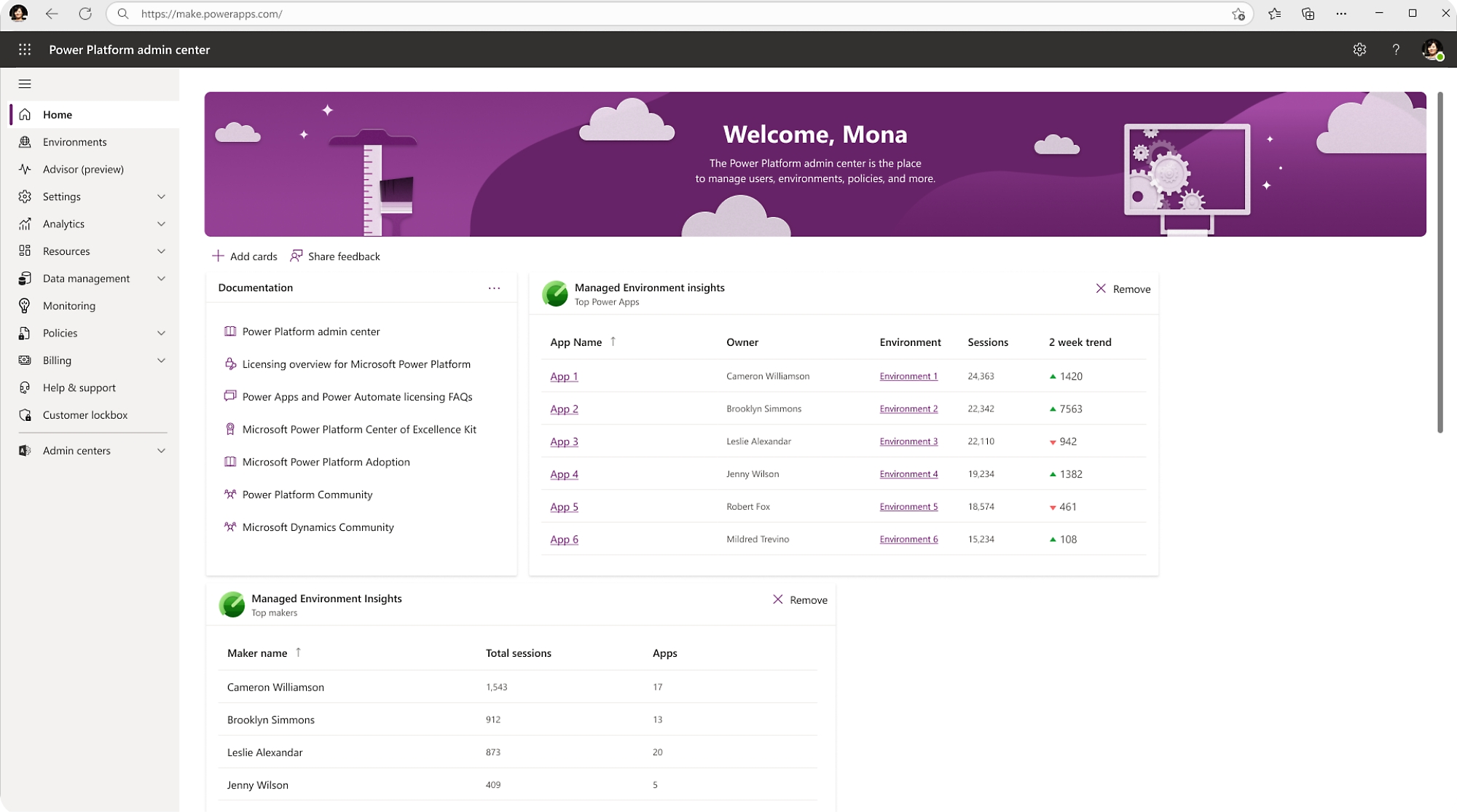Remove the Top makers insights card
Screen dimensions: 1457x812
coord(799,599)
